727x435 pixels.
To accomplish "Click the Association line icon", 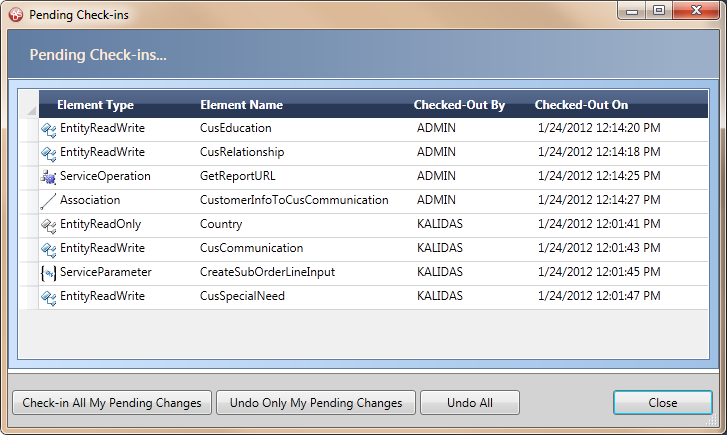I will 48,201.
